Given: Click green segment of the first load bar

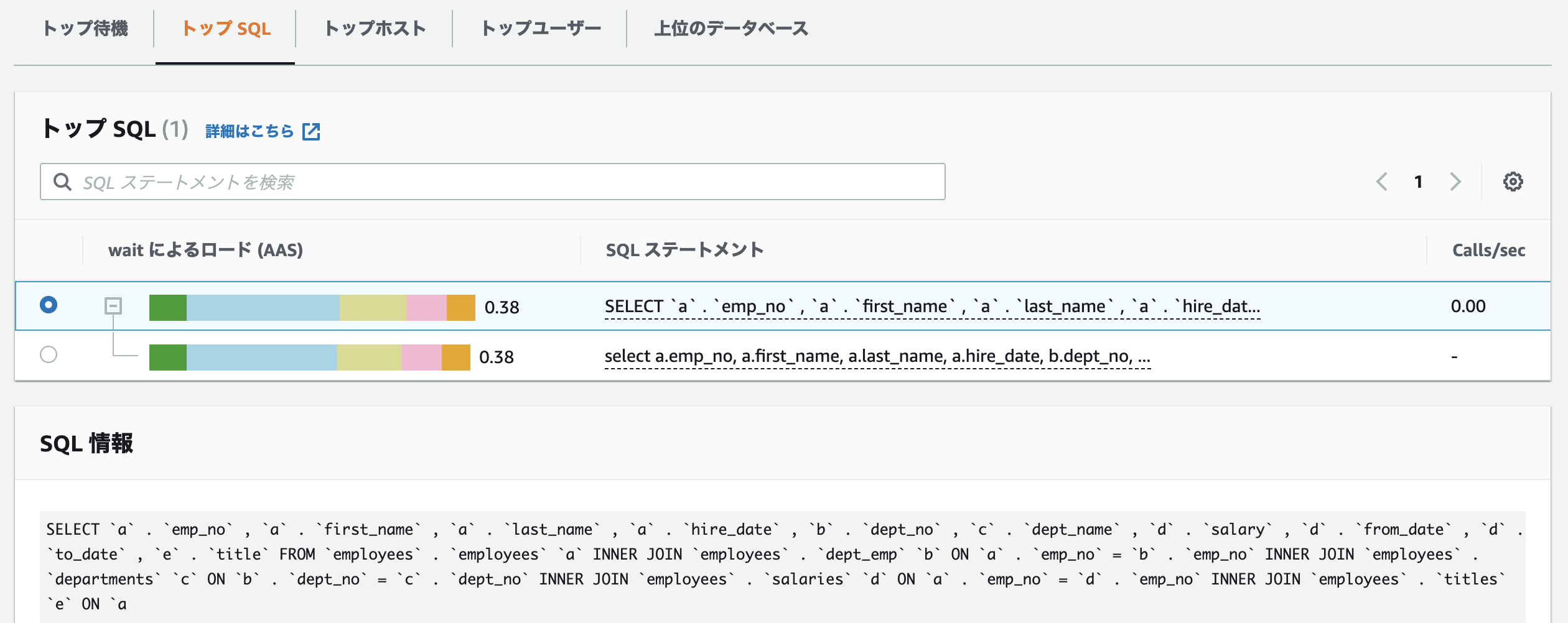Looking at the screenshot, I should pyautogui.click(x=168, y=308).
